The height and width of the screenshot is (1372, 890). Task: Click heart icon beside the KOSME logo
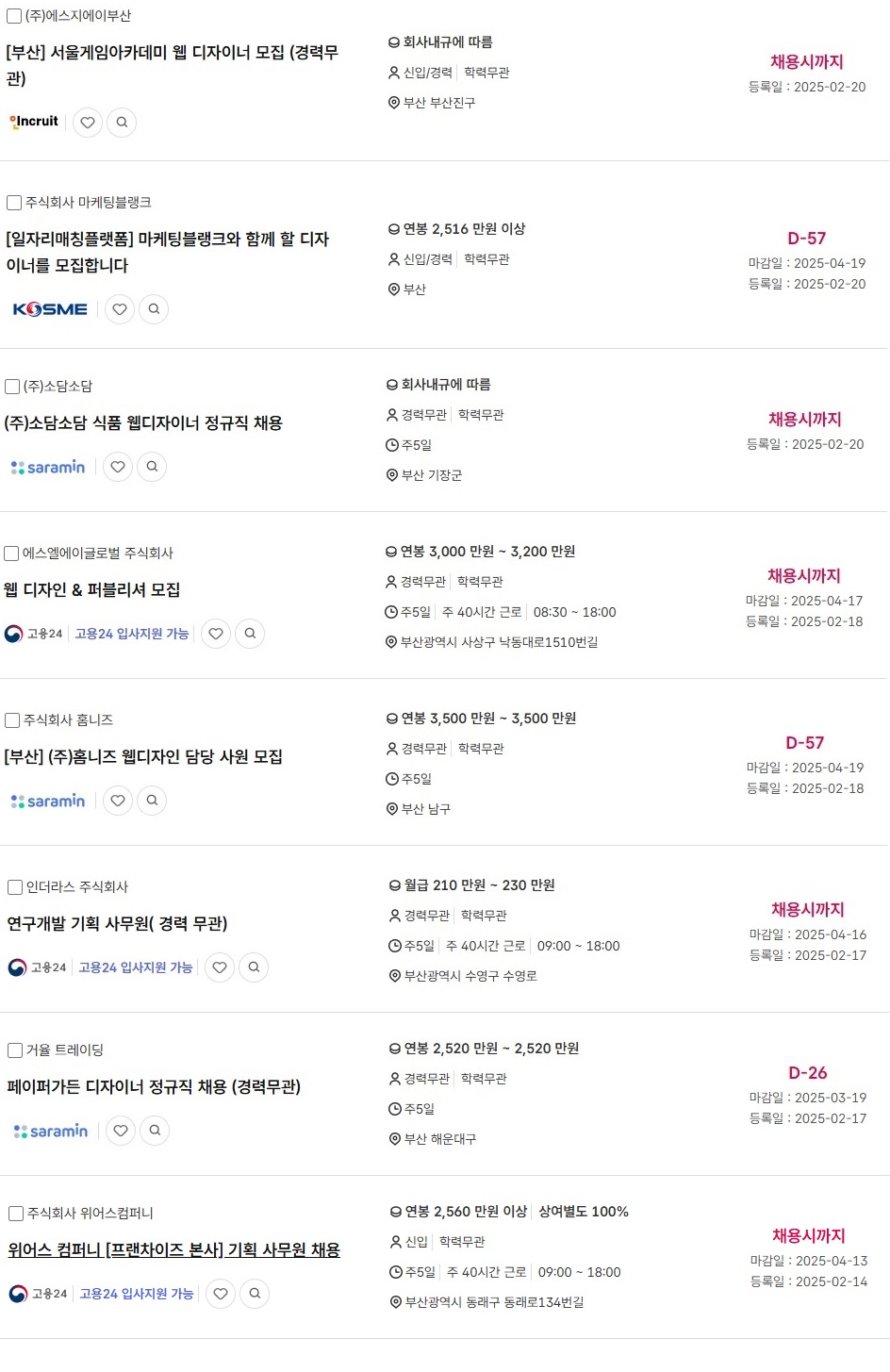coord(120,309)
